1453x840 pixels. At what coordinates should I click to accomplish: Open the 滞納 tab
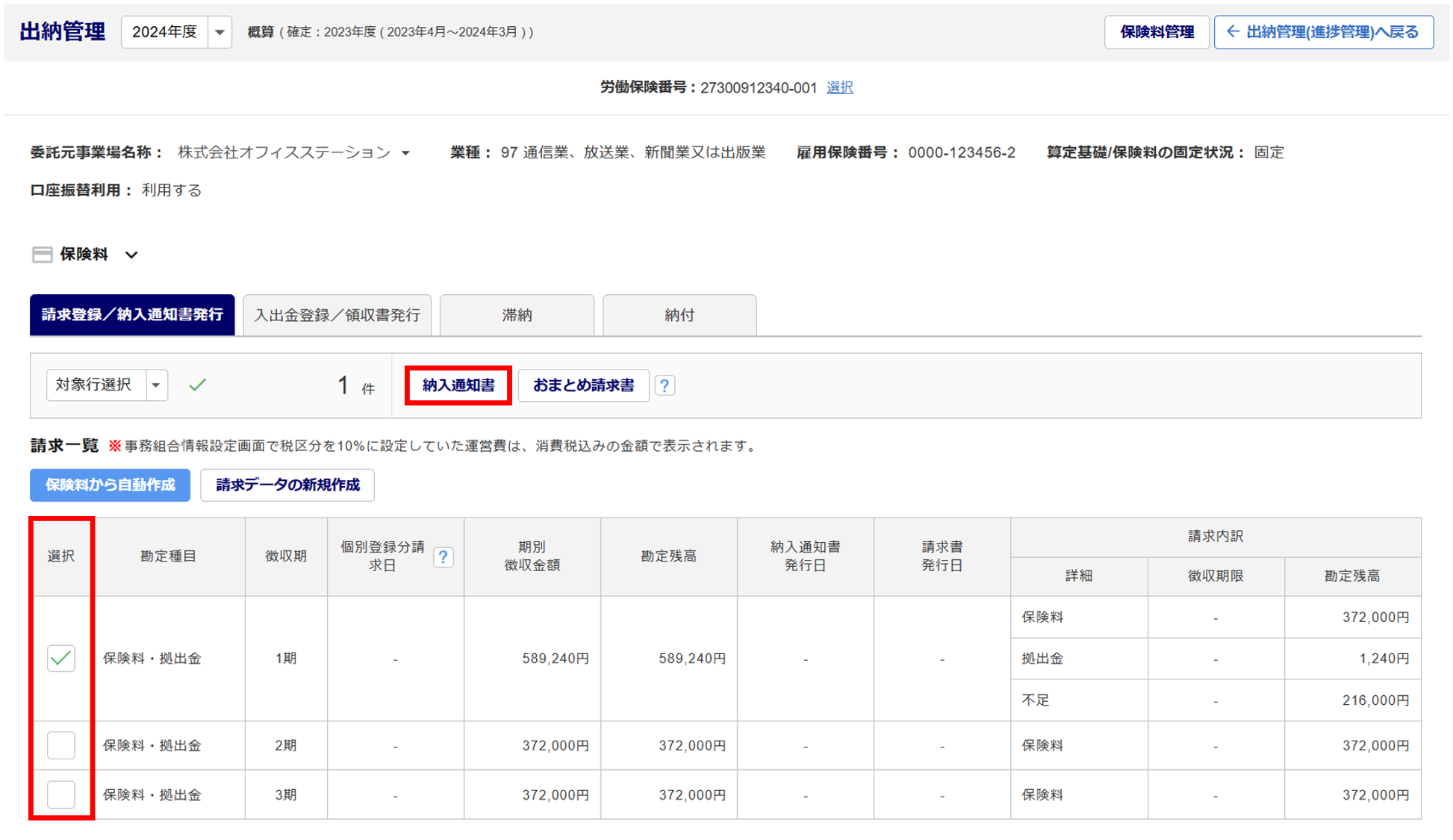point(517,315)
